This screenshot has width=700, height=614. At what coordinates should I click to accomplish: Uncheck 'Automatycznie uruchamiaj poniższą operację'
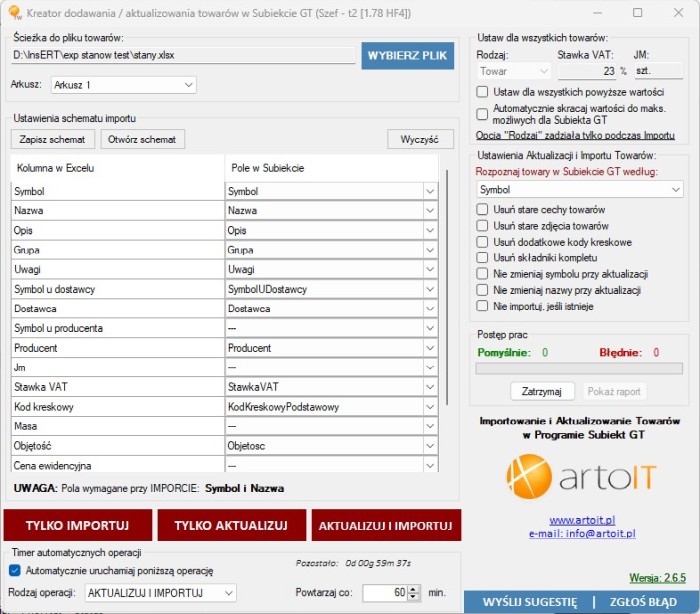click(14, 571)
